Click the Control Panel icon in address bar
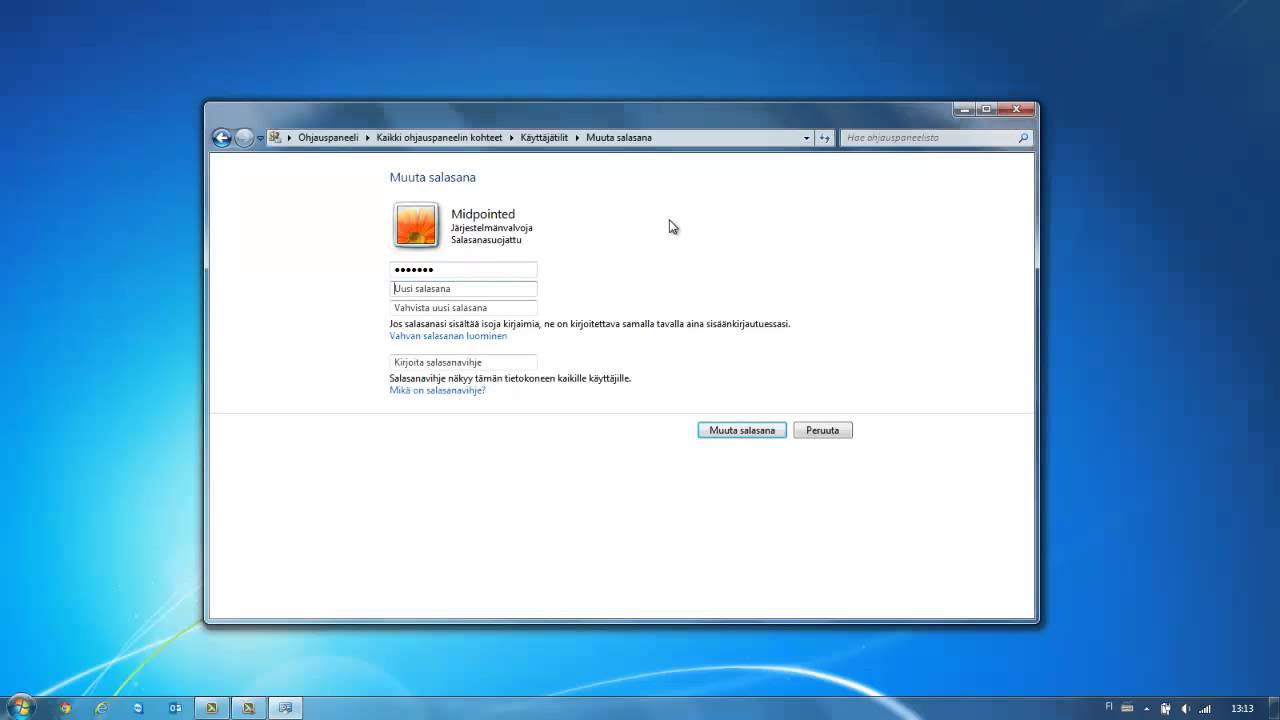Screen dimensions: 1280x720 (x=275, y=137)
